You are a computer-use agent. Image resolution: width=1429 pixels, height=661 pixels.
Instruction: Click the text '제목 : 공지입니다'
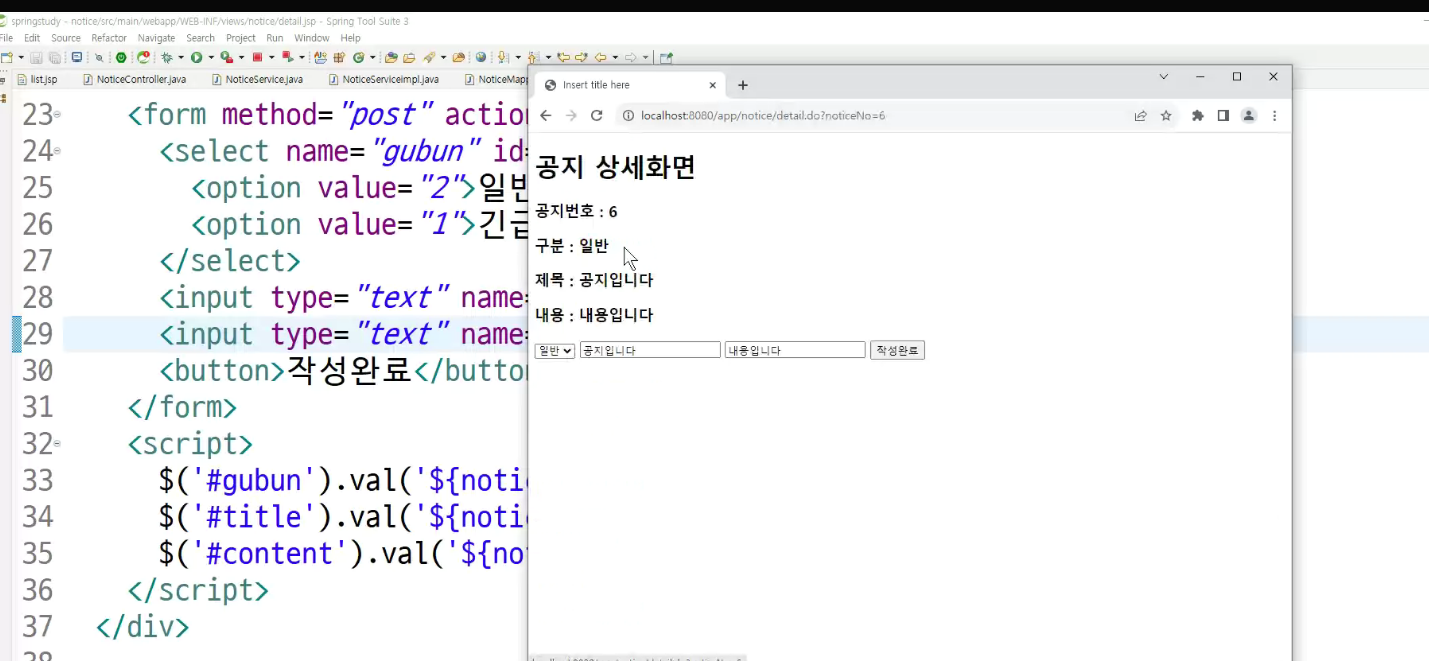point(594,280)
